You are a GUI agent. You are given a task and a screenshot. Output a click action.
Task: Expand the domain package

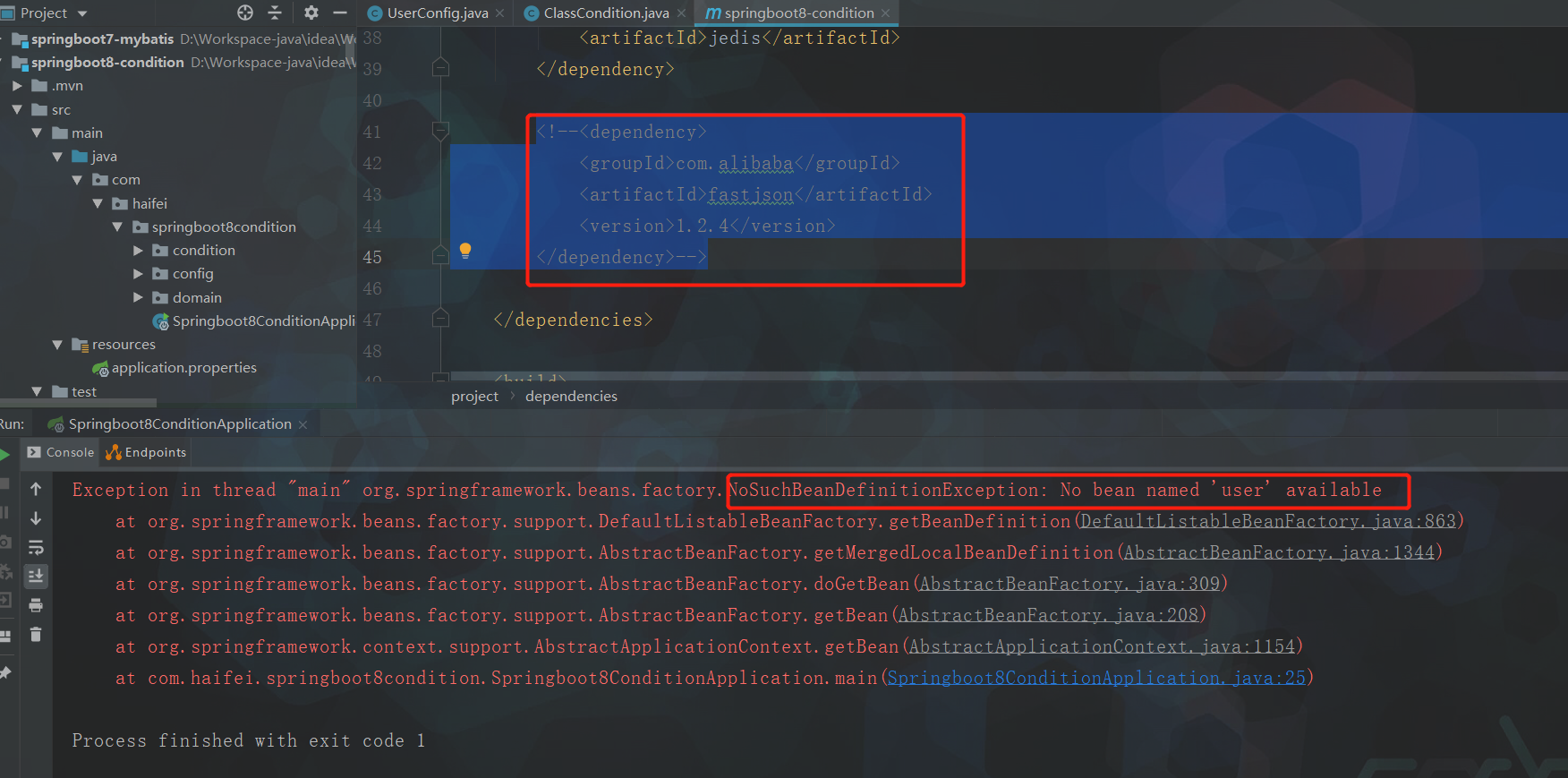coord(138,297)
